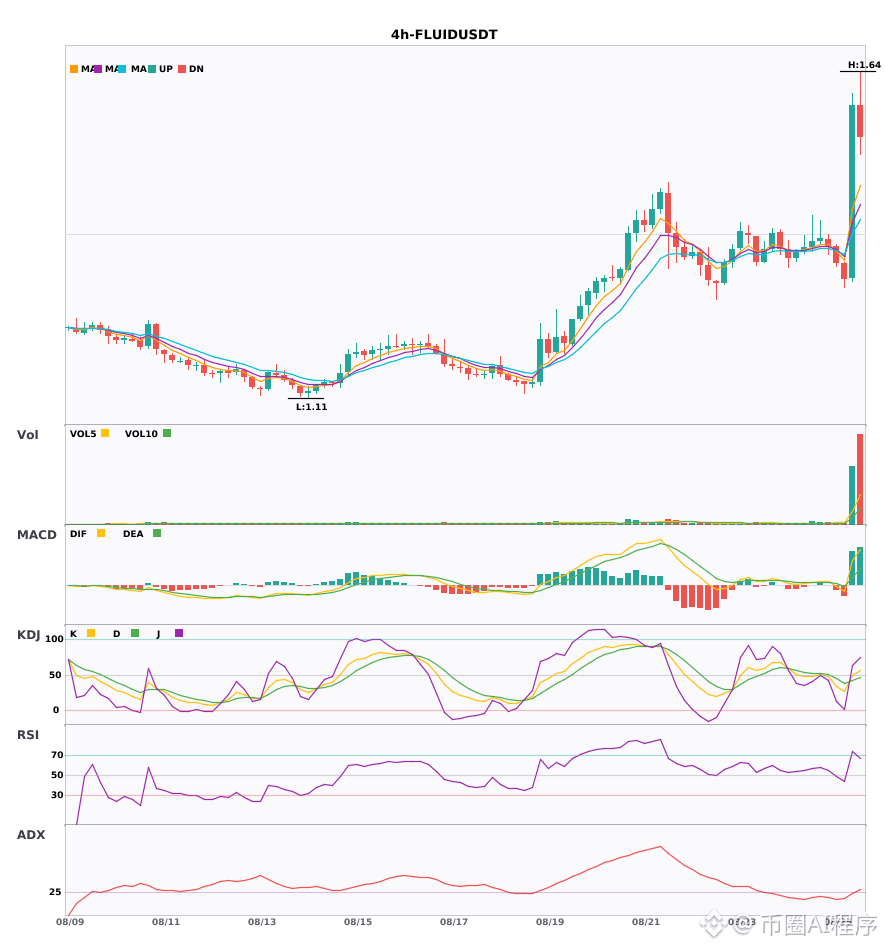The width and height of the screenshot is (885, 950).
Task: Click the teal UP legend swatch
Action: 152,69
